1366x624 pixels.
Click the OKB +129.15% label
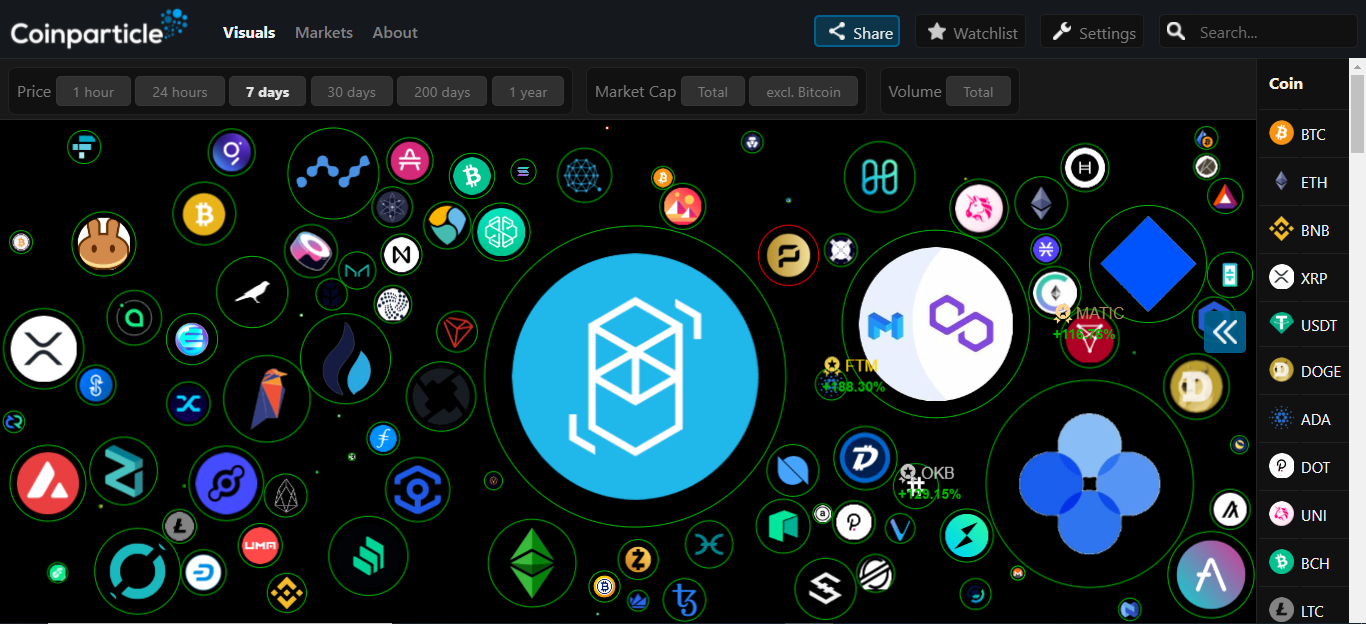click(929, 483)
